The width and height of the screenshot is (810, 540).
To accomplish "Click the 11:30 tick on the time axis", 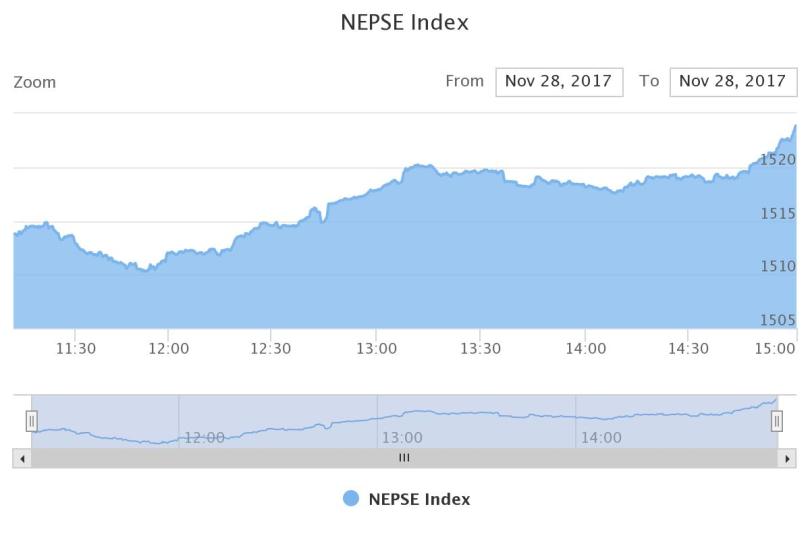I will click(76, 348).
